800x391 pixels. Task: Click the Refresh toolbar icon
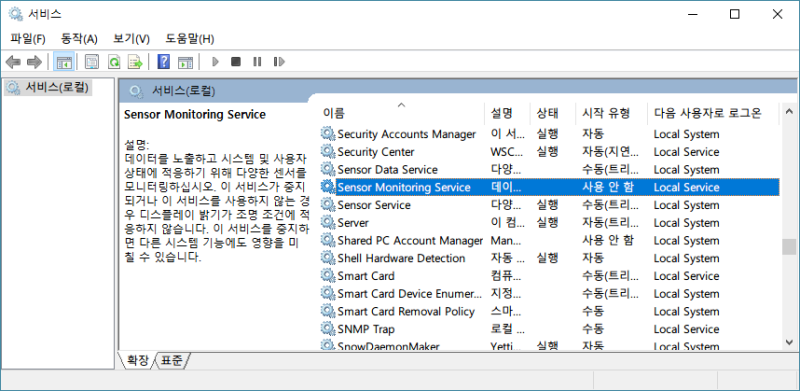point(113,62)
